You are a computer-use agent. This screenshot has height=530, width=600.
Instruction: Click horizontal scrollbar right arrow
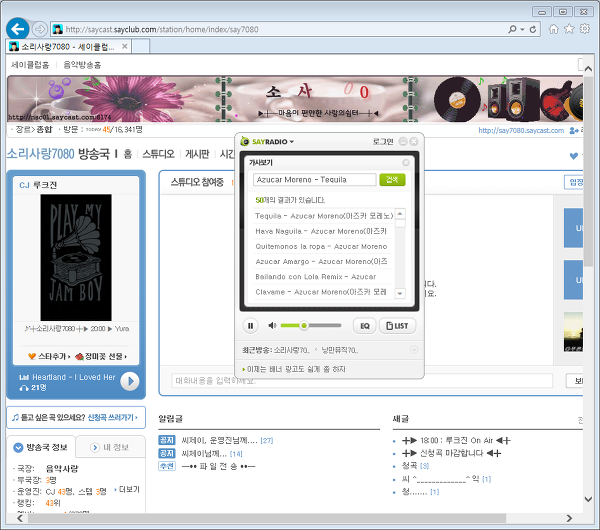point(569,518)
